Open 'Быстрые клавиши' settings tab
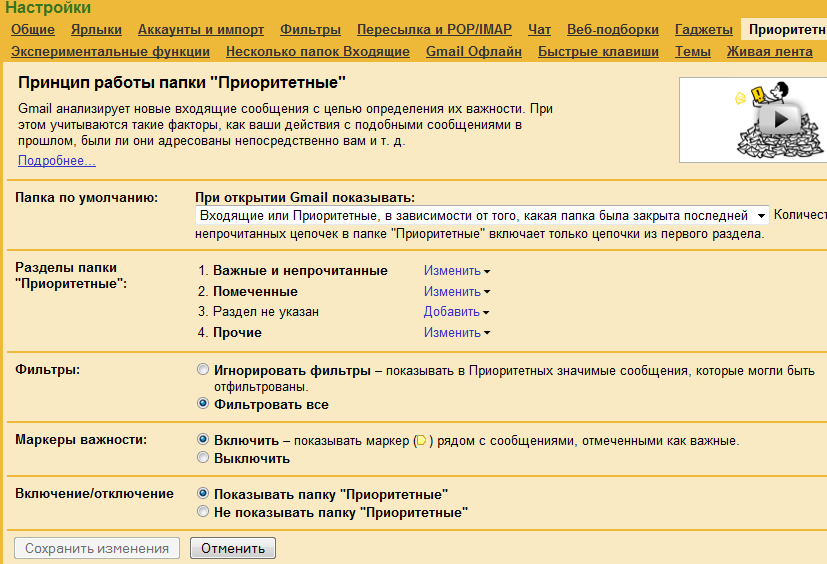 point(598,51)
